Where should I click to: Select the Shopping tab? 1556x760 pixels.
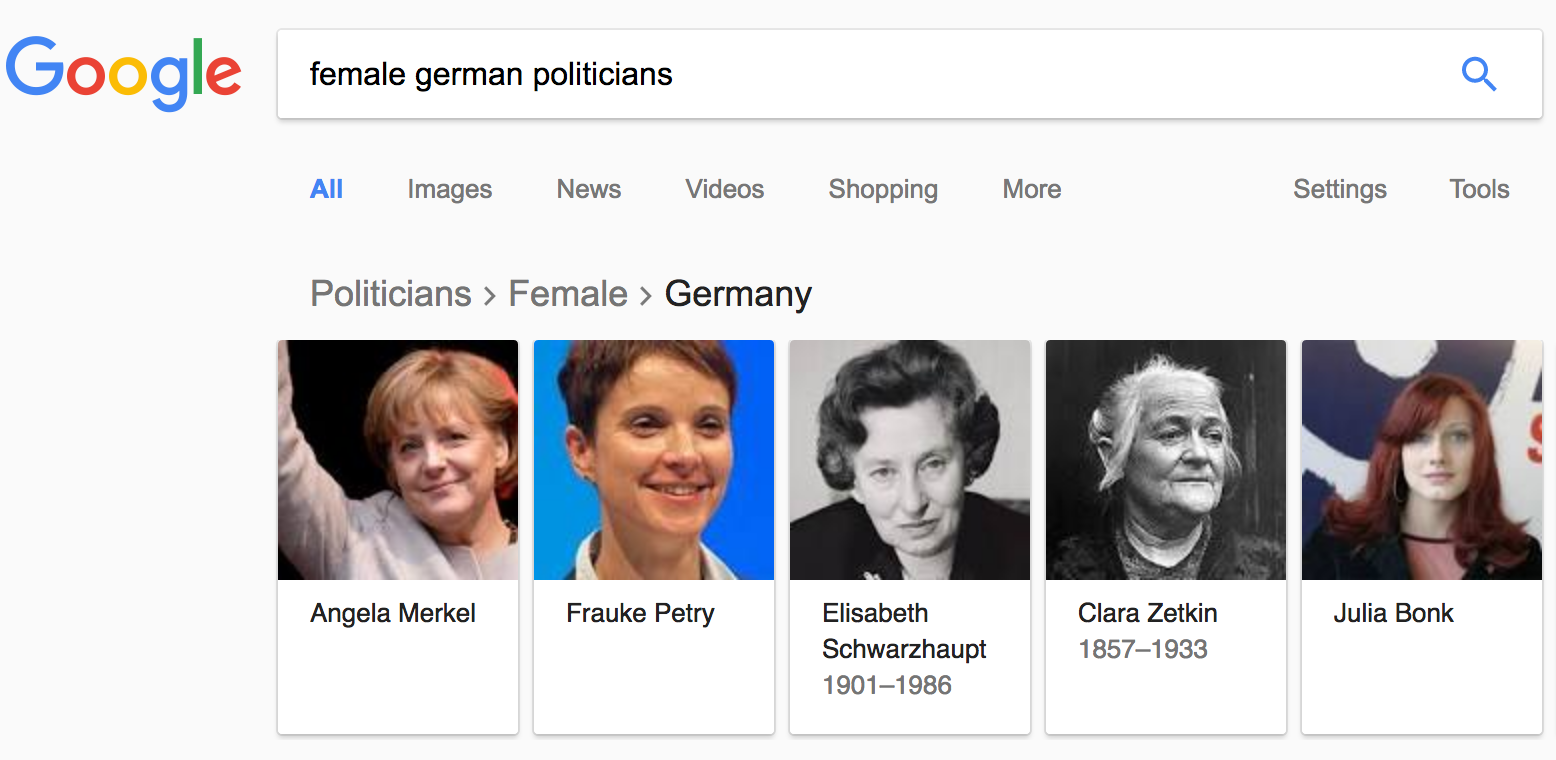point(883,189)
